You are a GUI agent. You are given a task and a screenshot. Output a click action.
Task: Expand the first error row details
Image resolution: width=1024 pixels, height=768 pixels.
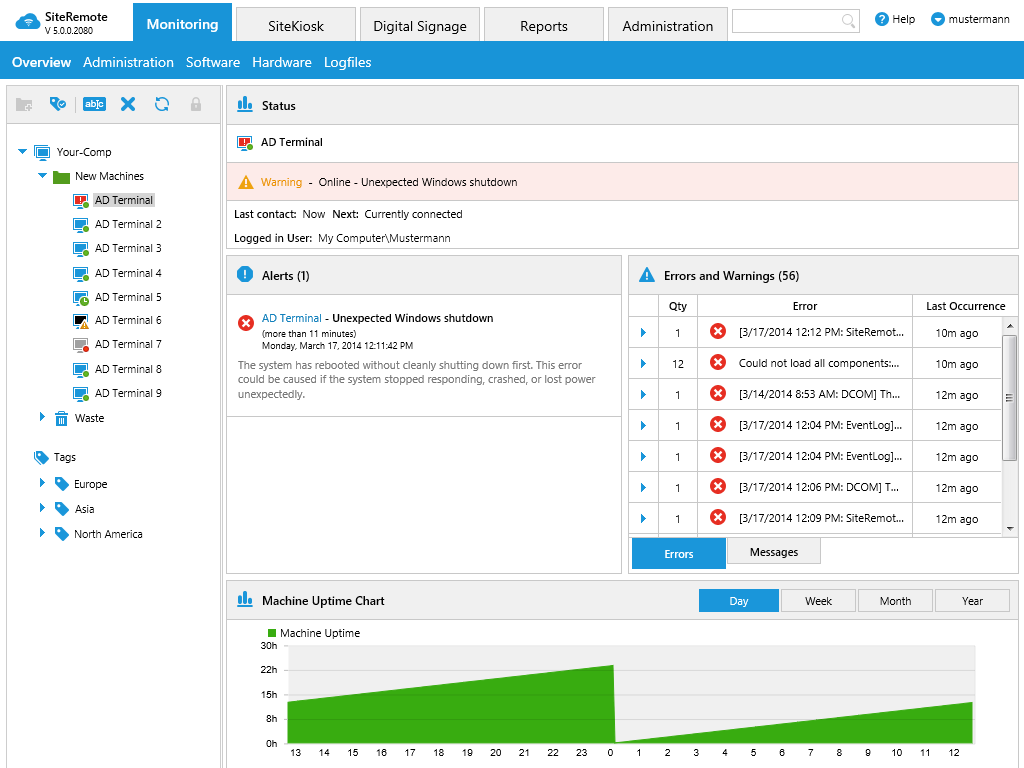(x=643, y=333)
